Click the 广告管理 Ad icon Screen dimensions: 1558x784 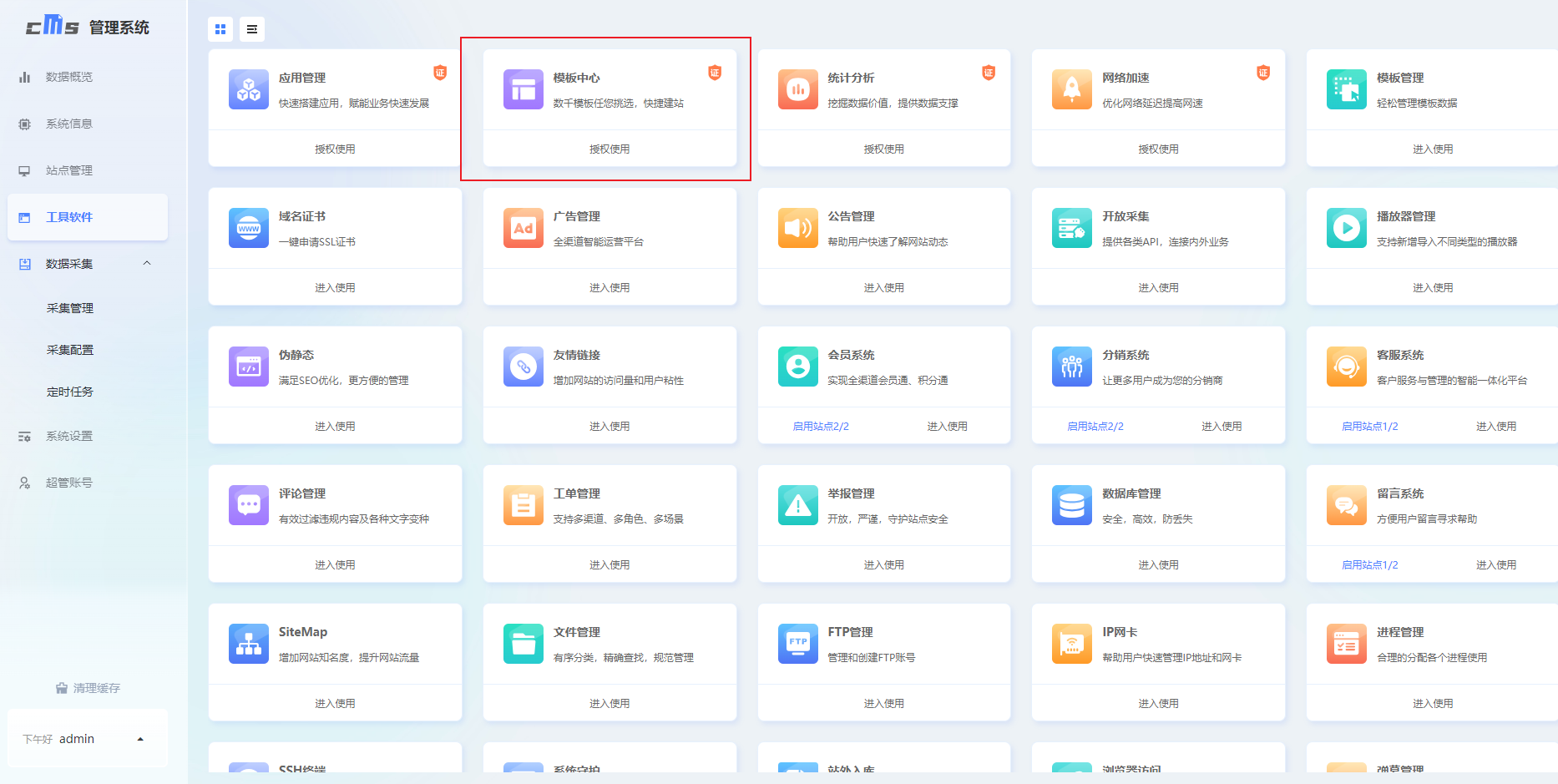[524, 228]
